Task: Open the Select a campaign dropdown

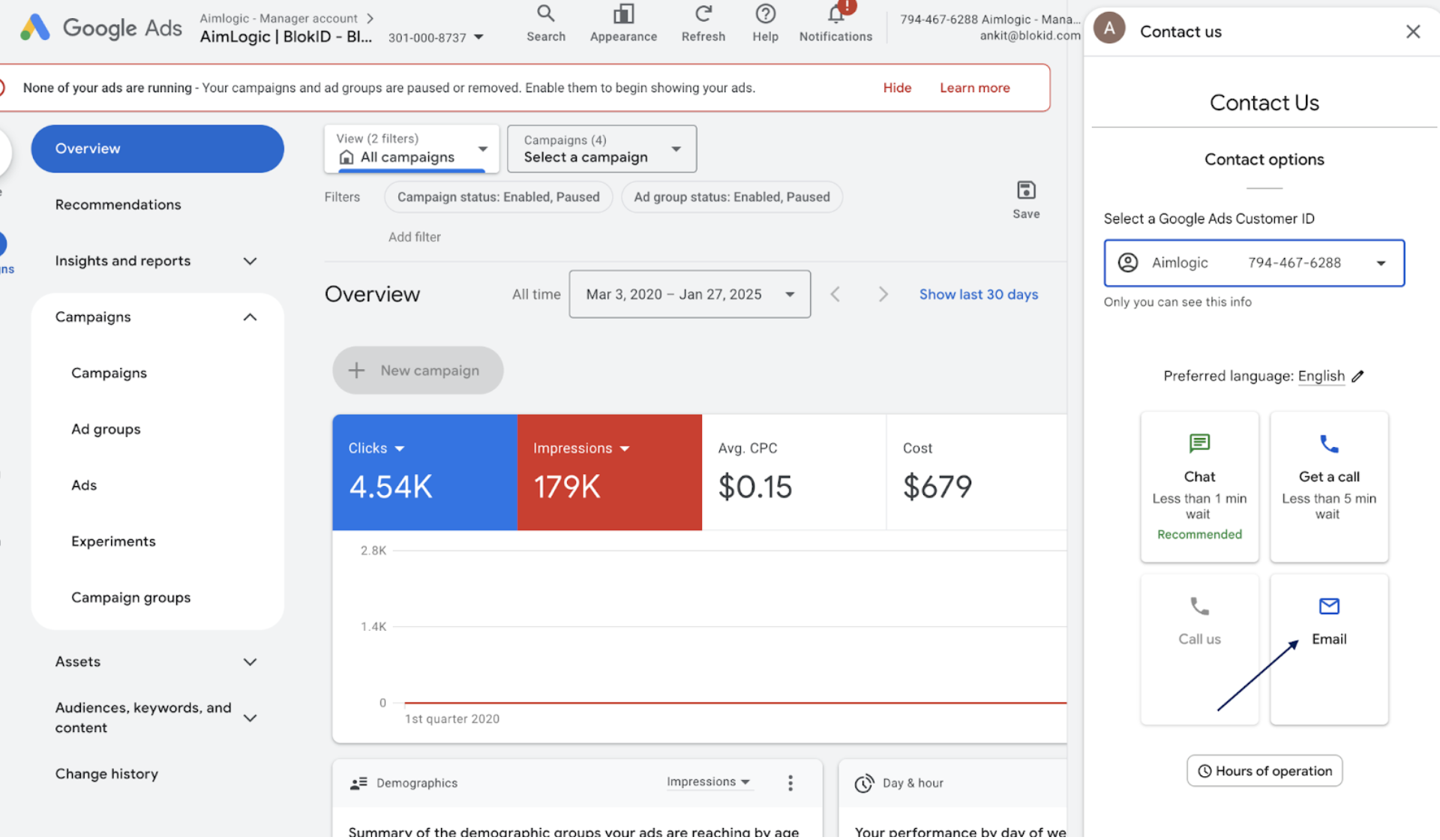Action: [x=601, y=148]
